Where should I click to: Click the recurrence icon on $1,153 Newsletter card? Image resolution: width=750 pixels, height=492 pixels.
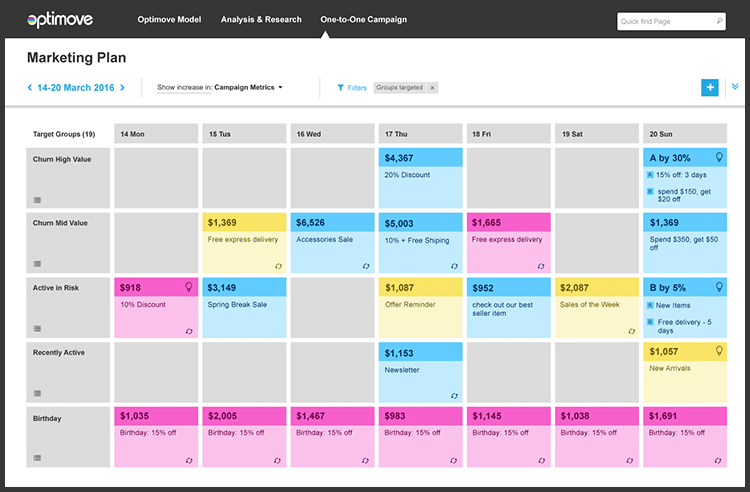tap(454, 396)
